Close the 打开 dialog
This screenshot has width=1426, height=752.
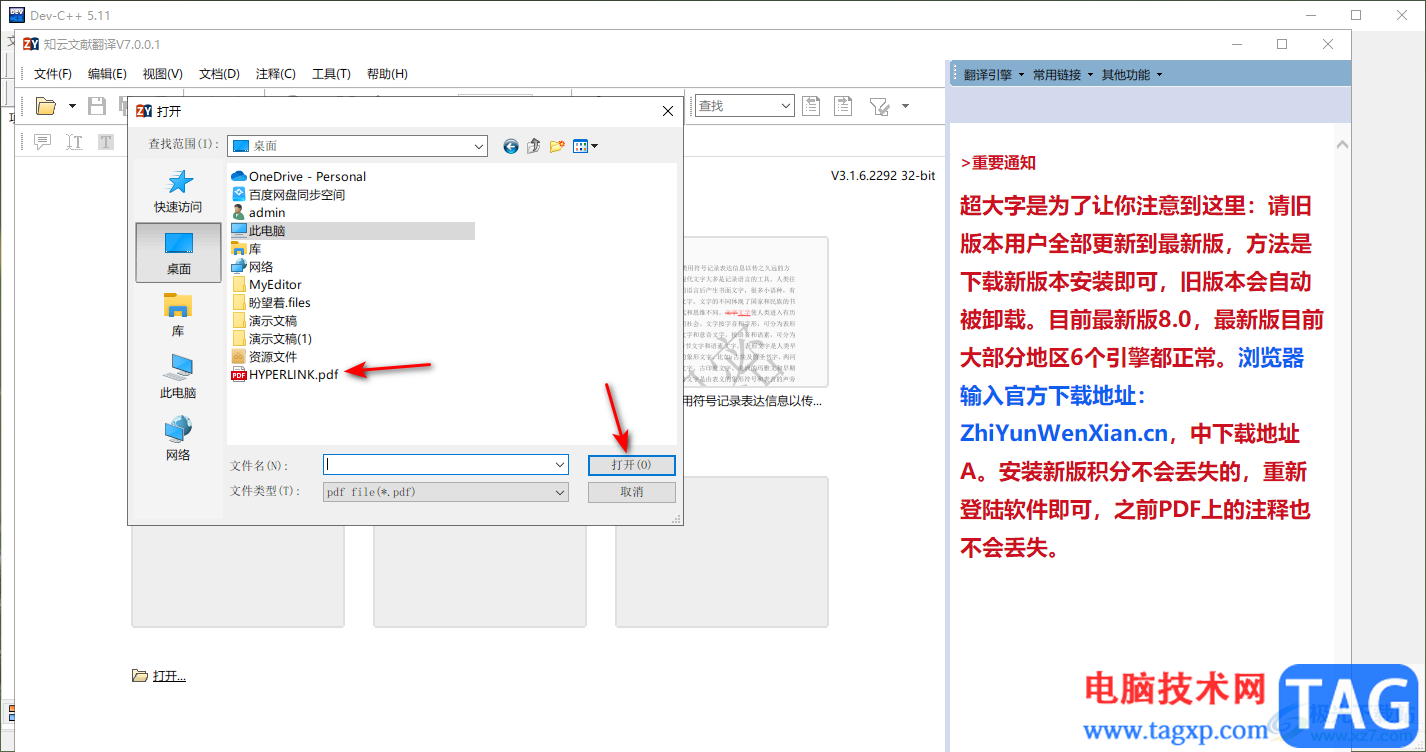point(668,111)
